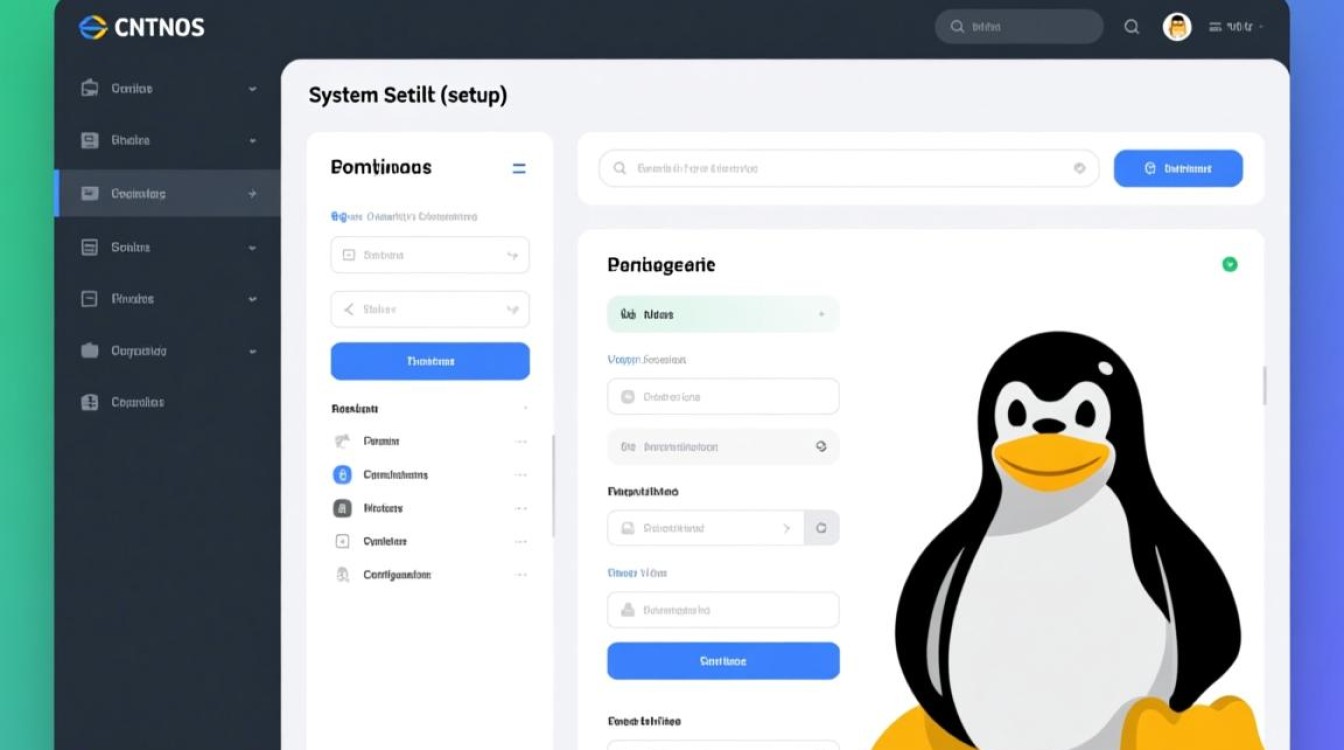Toggle the green status indicator on the form card
Screen dimensions: 1344x750
pos(1232,262)
